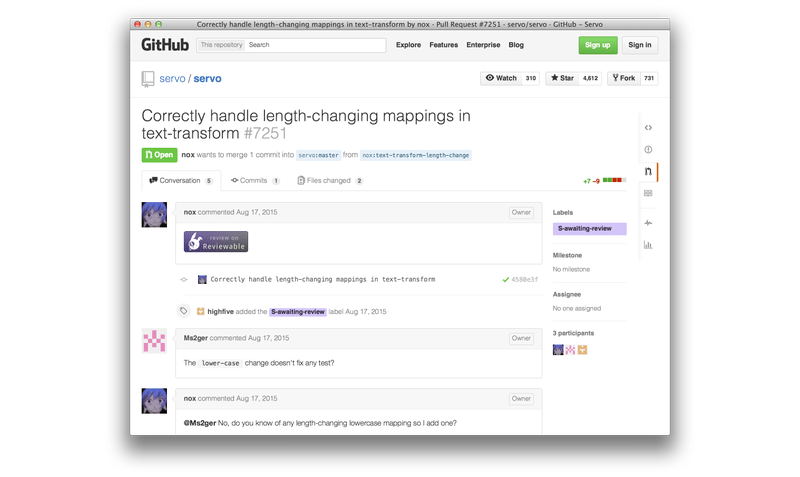The height and width of the screenshot is (477, 800).
Task: Open the Code sidebar icon
Action: pyautogui.click(x=648, y=128)
